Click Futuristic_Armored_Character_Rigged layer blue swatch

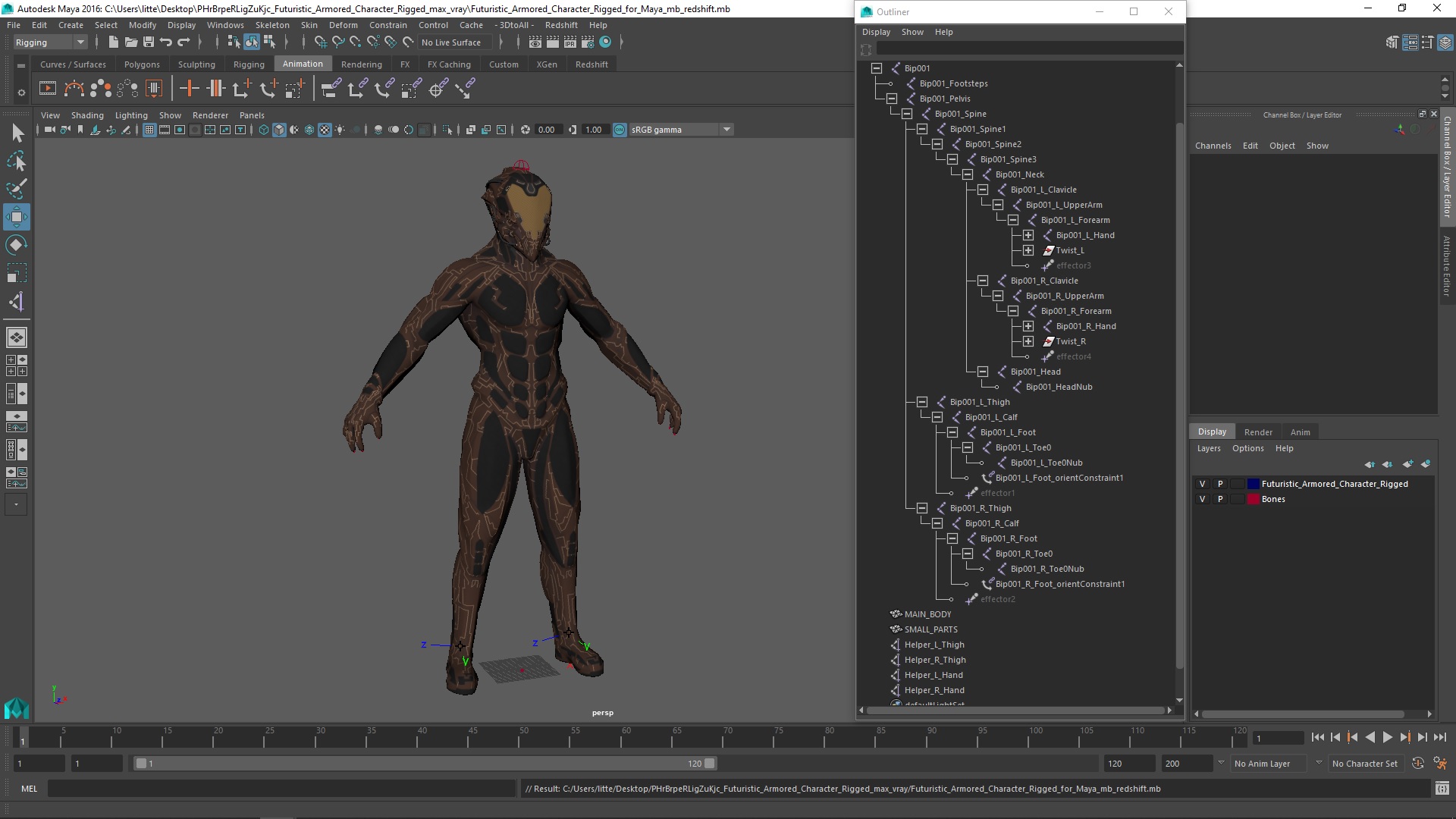1254,484
